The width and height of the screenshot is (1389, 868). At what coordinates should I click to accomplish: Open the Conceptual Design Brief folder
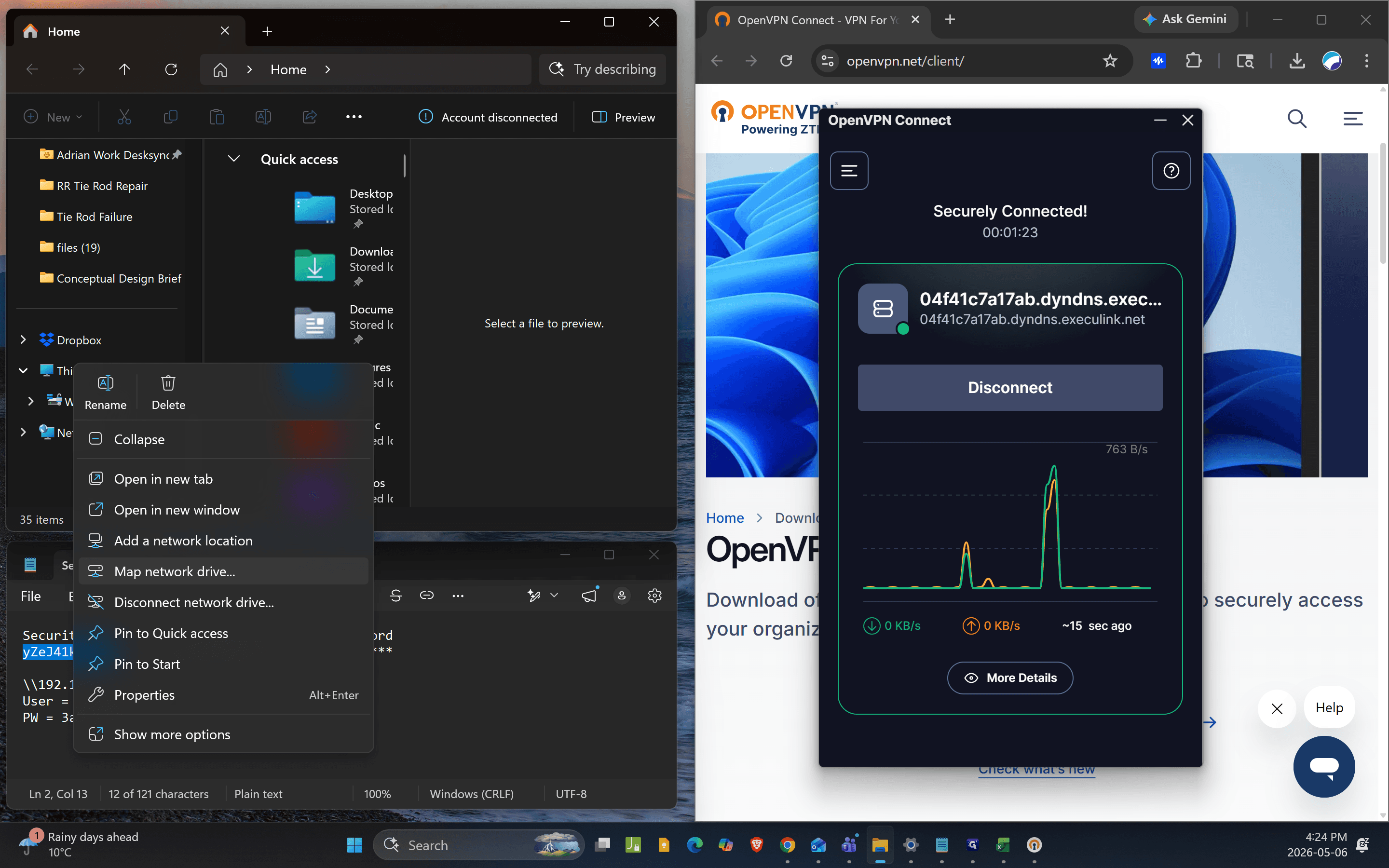(119, 278)
